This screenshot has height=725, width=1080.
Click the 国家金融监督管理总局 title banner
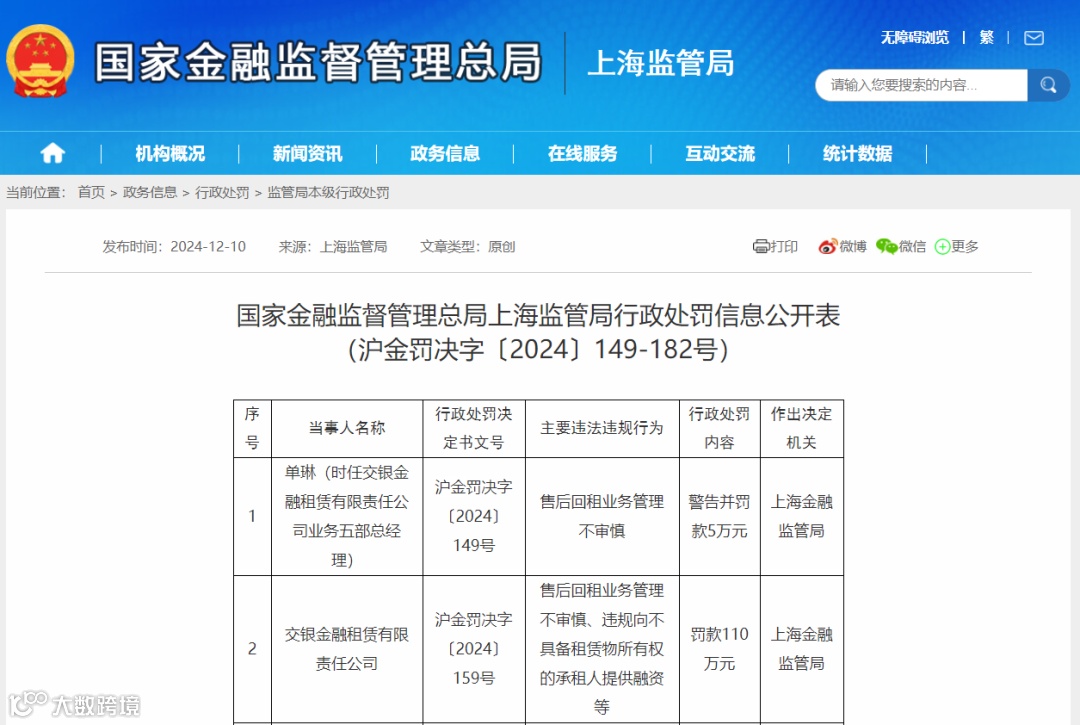click(318, 63)
